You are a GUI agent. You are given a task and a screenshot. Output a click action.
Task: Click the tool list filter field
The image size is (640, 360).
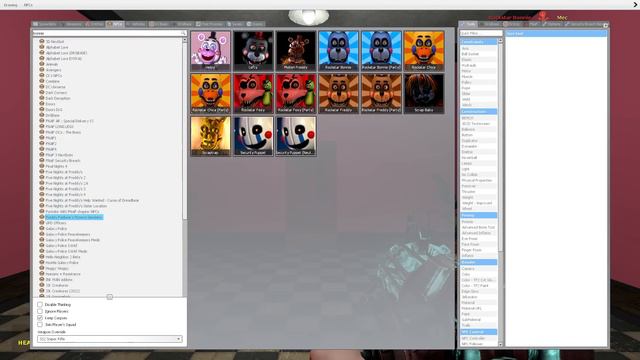pyautogui.click(x=481, y=33)
